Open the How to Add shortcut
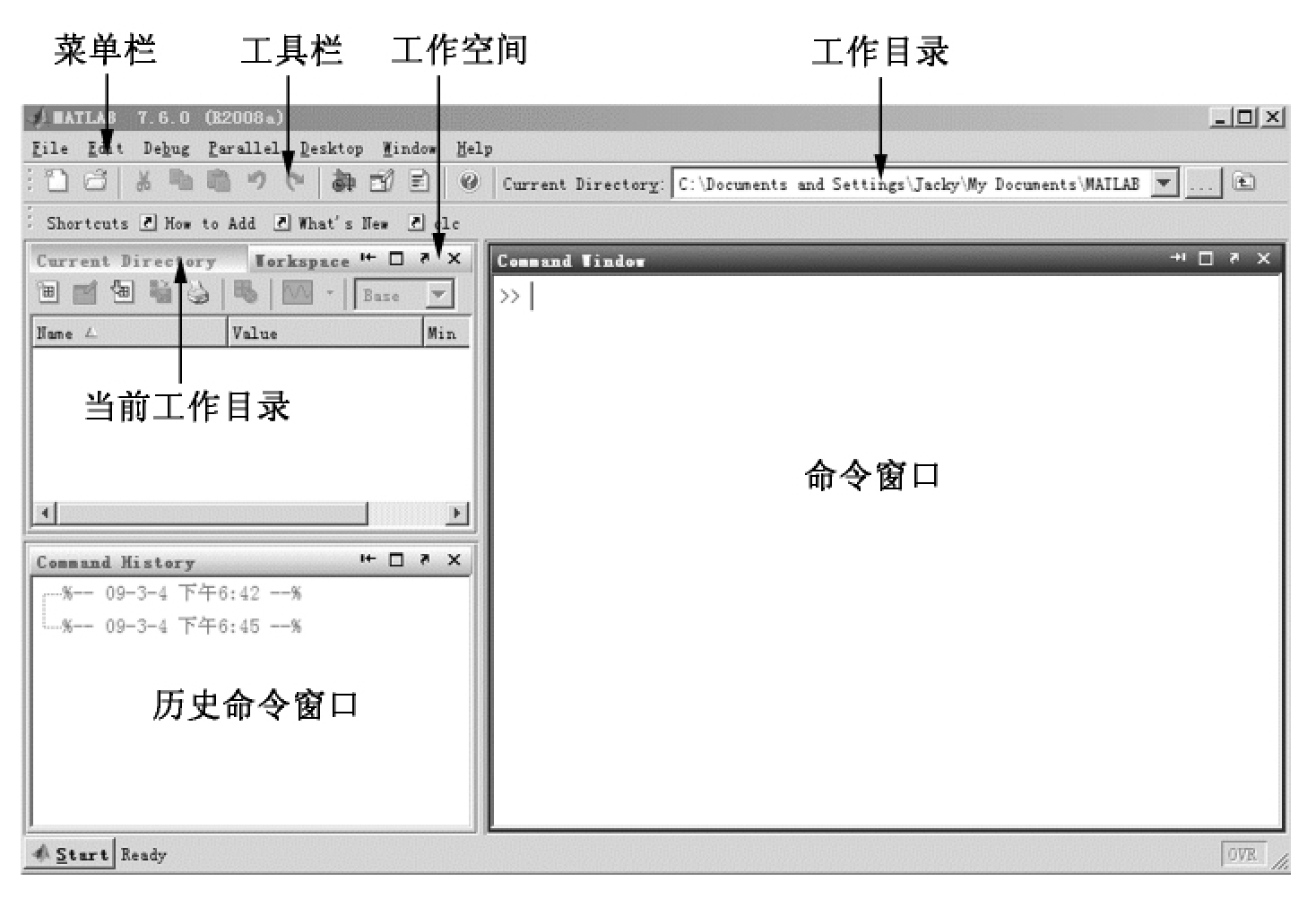1316x899 pixels. coord(200,223)
